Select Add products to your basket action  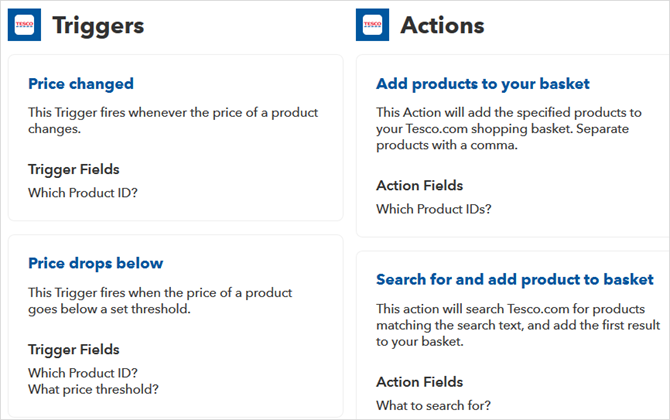[483, 84]
